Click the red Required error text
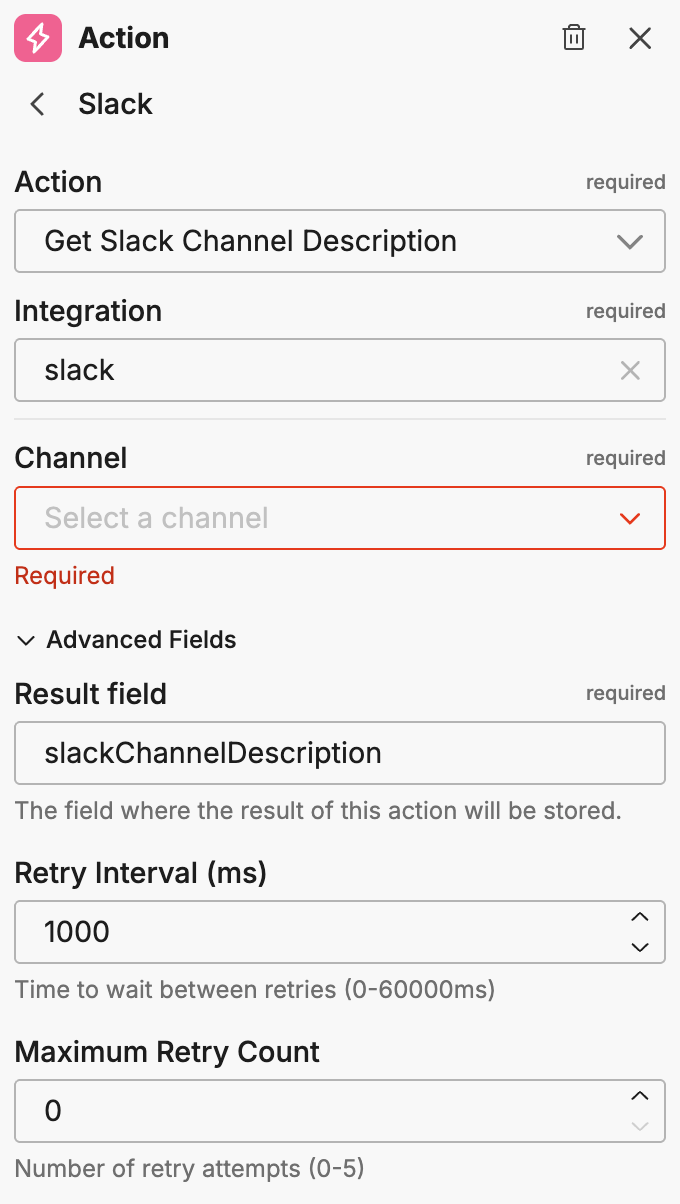 (x=65, y=576)
